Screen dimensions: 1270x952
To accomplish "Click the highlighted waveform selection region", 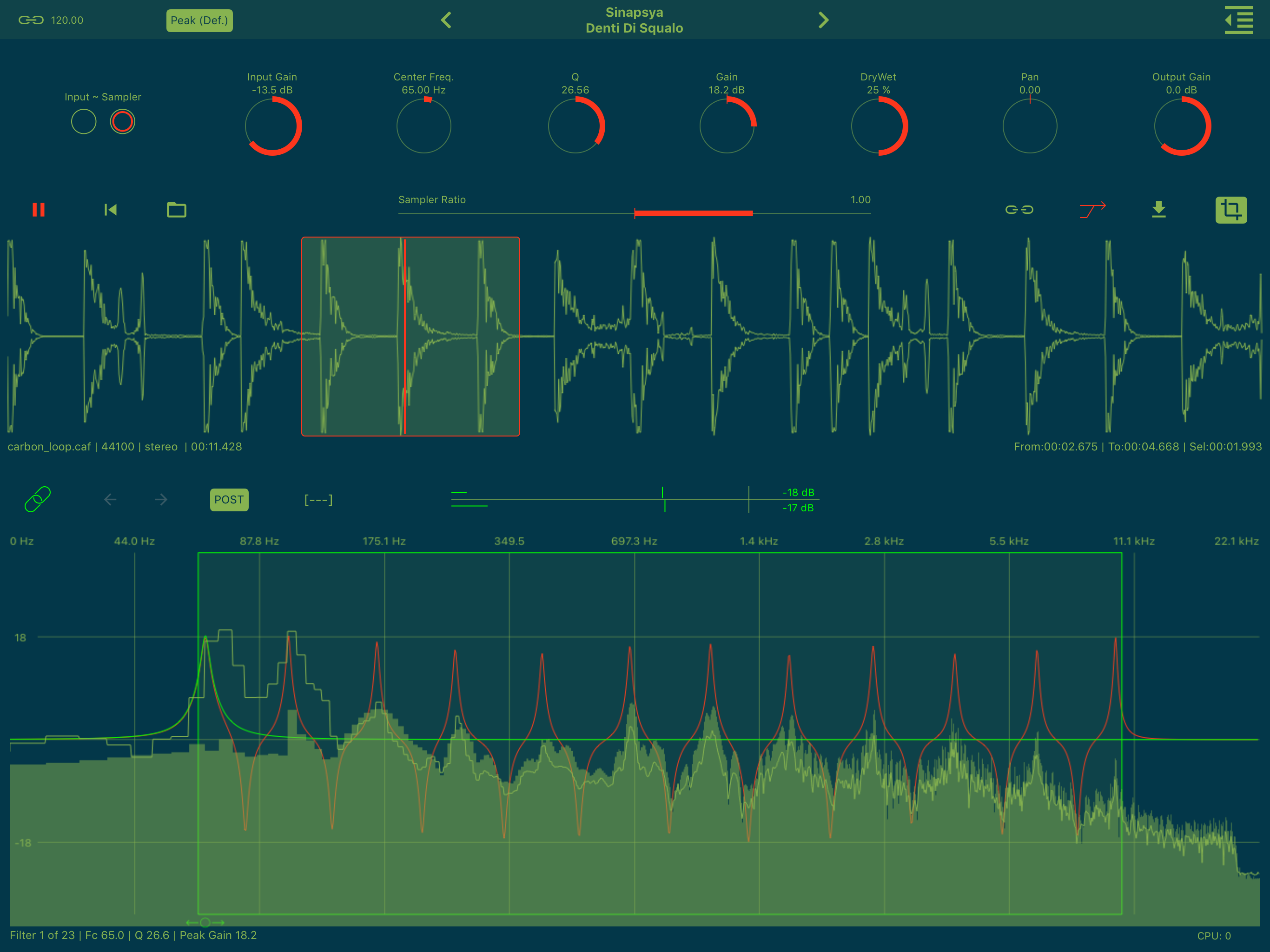I will (x=410, y=337).
